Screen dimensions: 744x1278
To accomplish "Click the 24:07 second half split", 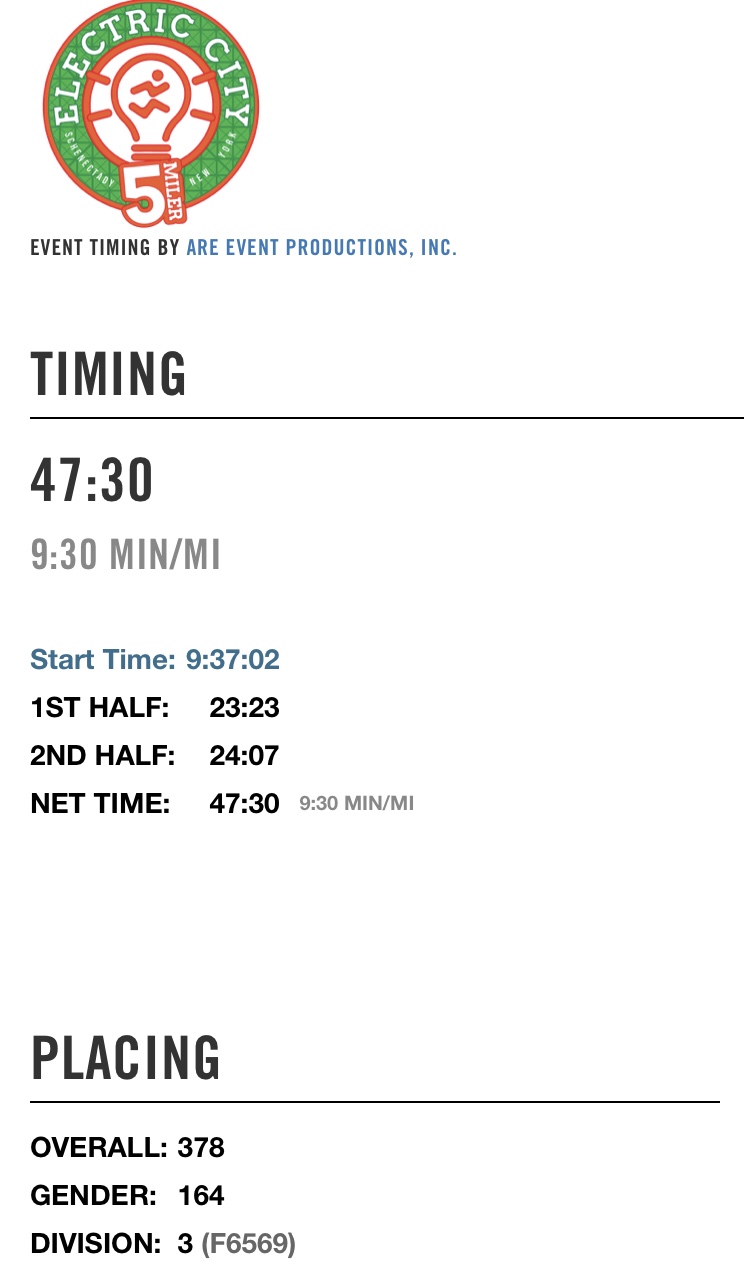I will coord(244,755).
